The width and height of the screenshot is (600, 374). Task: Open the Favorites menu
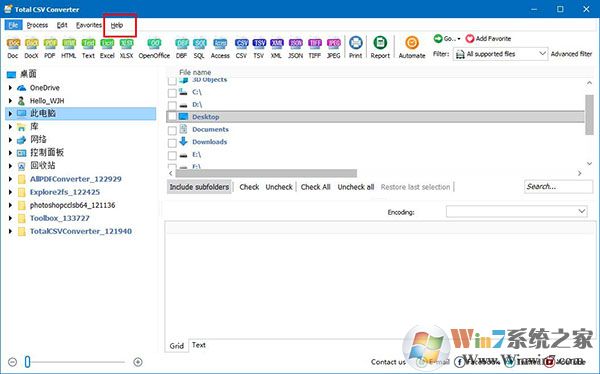coord(89,25)
